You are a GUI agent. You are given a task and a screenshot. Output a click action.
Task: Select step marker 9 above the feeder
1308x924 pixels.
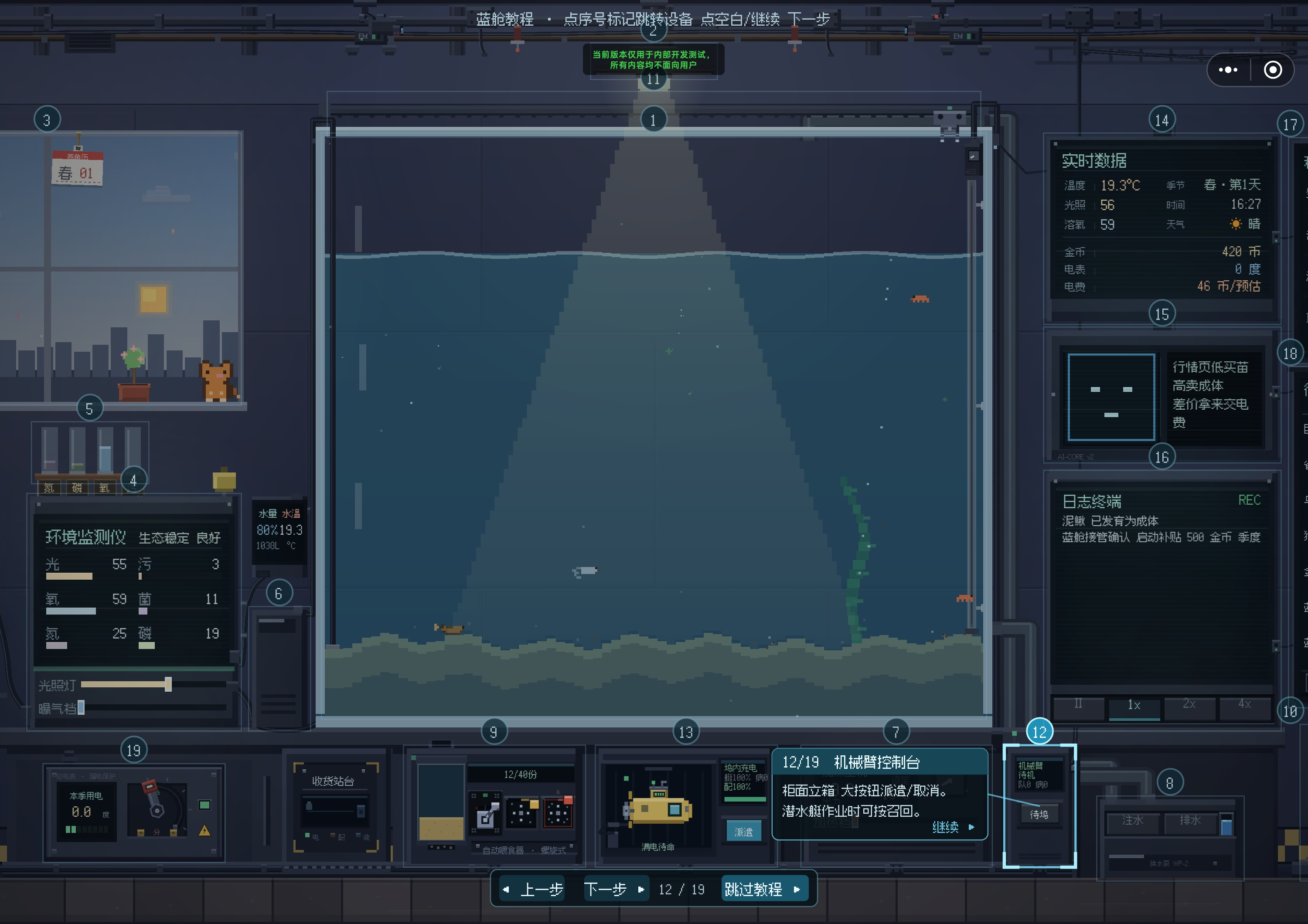[x=494, y=731]
